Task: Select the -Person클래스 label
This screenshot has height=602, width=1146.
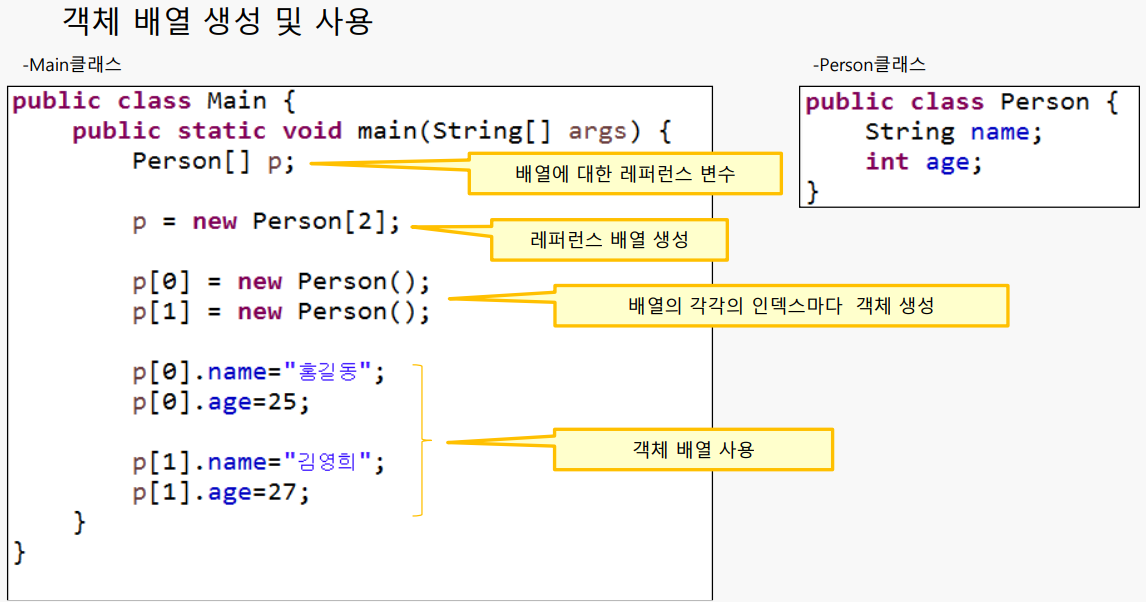Action: point(869,65)
